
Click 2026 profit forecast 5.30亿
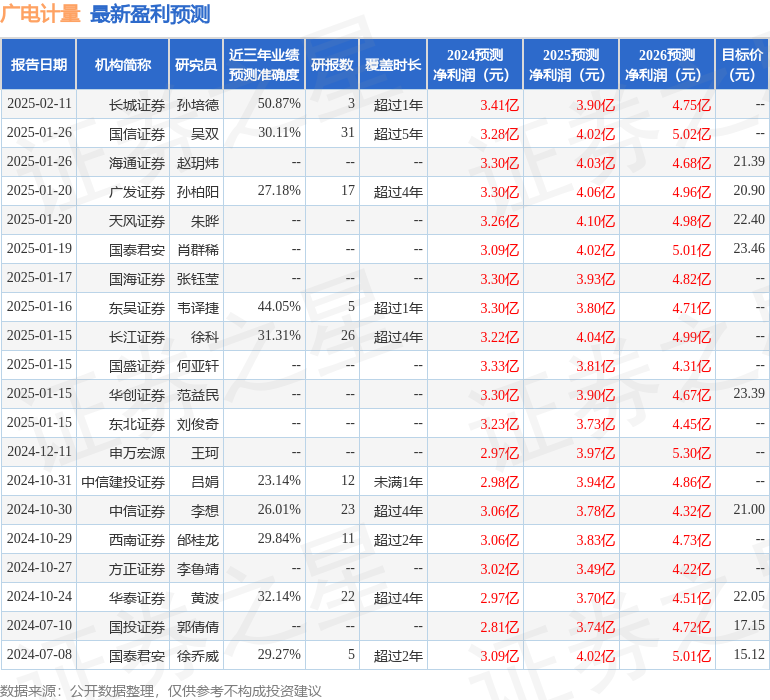[x=691, y=453]
